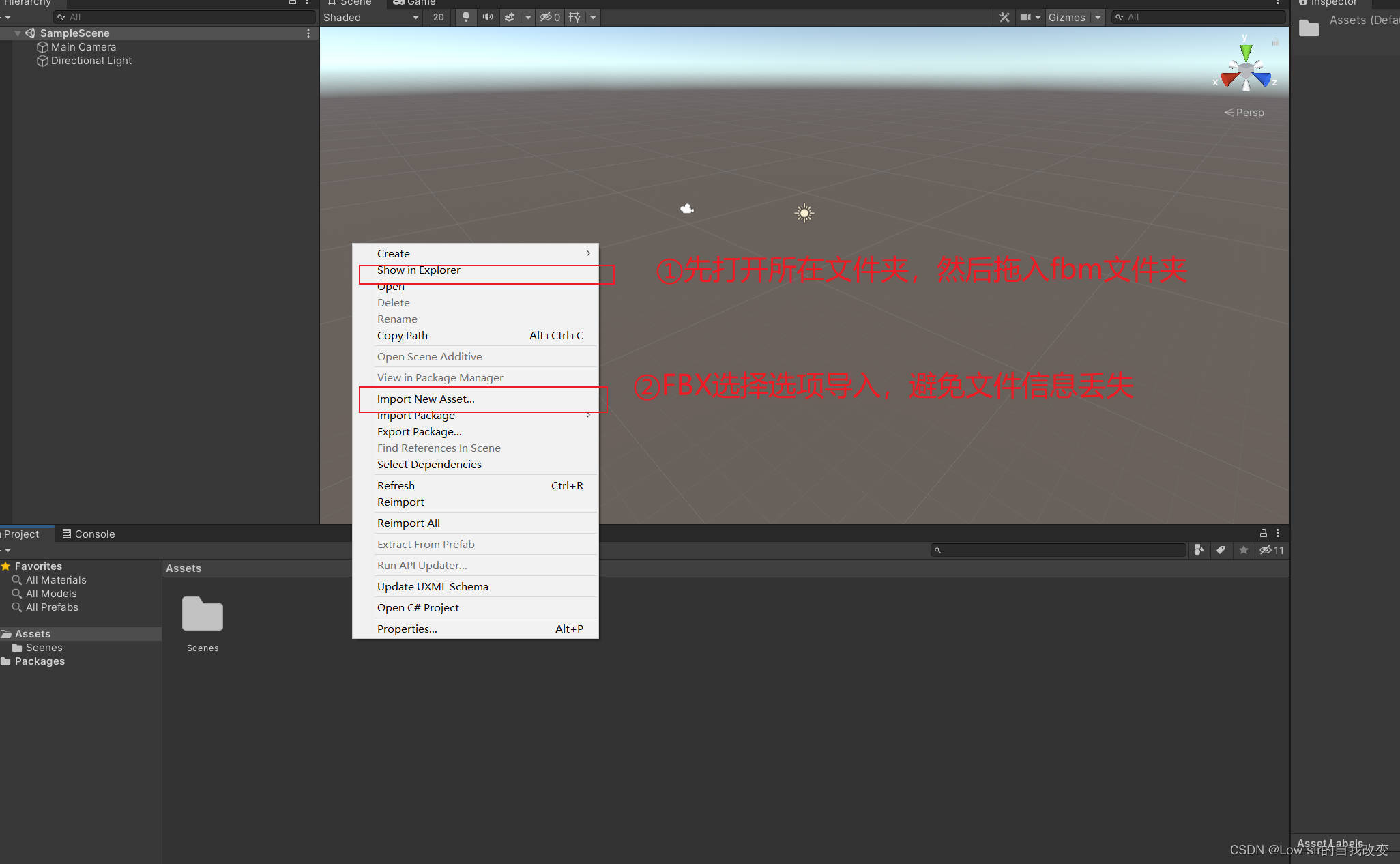This screenshot has width=1400, height=864.
Task: Open component tools wrench icon
Action: 1004,17
